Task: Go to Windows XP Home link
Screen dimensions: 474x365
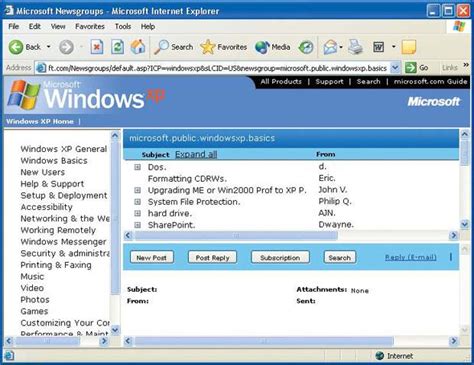Action: pyautogui.click(x=40, y=121)
